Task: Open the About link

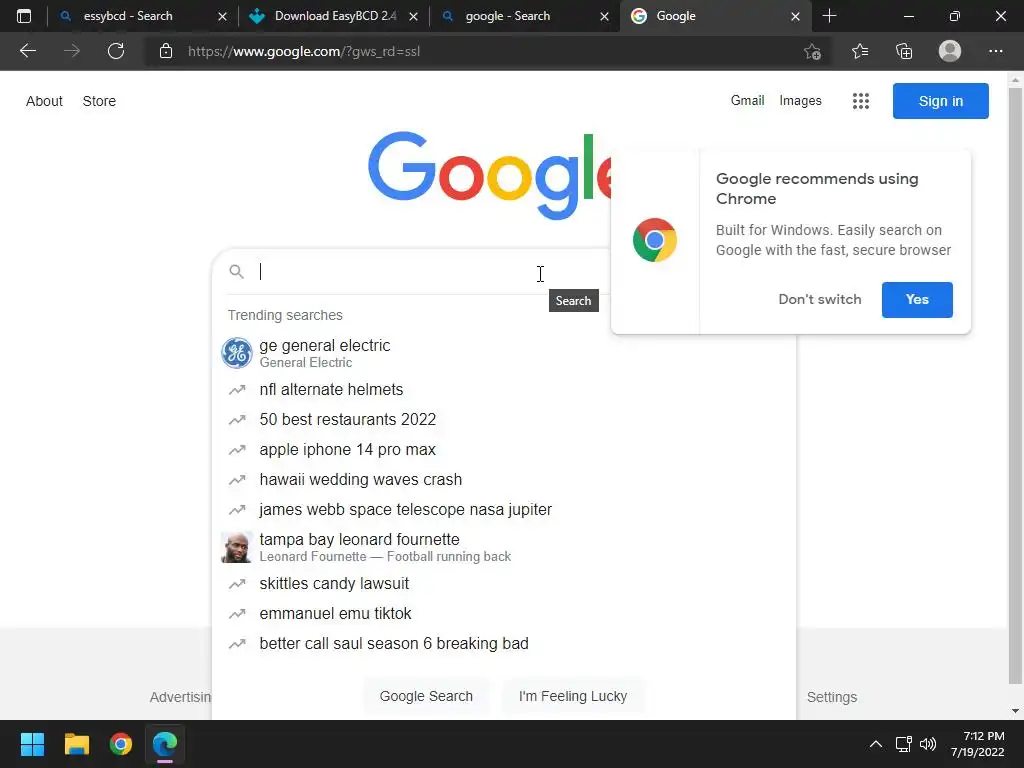Action: click(44, 101)
